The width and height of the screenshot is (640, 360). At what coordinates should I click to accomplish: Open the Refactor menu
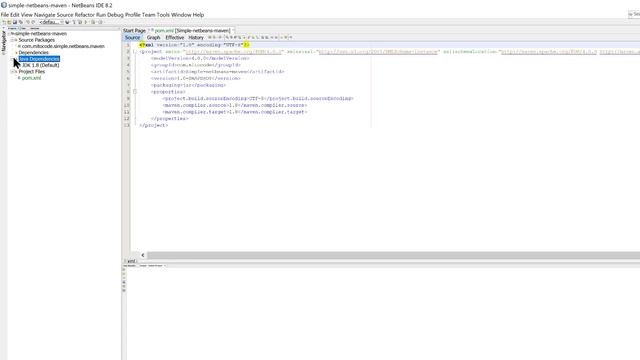click(x=84, y=15)
